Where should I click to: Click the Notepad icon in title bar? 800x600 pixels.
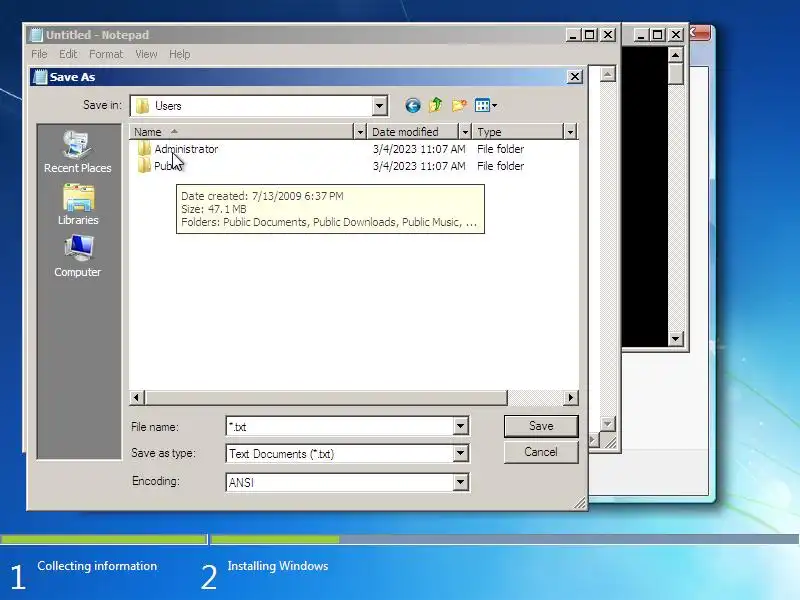[36, 35]
